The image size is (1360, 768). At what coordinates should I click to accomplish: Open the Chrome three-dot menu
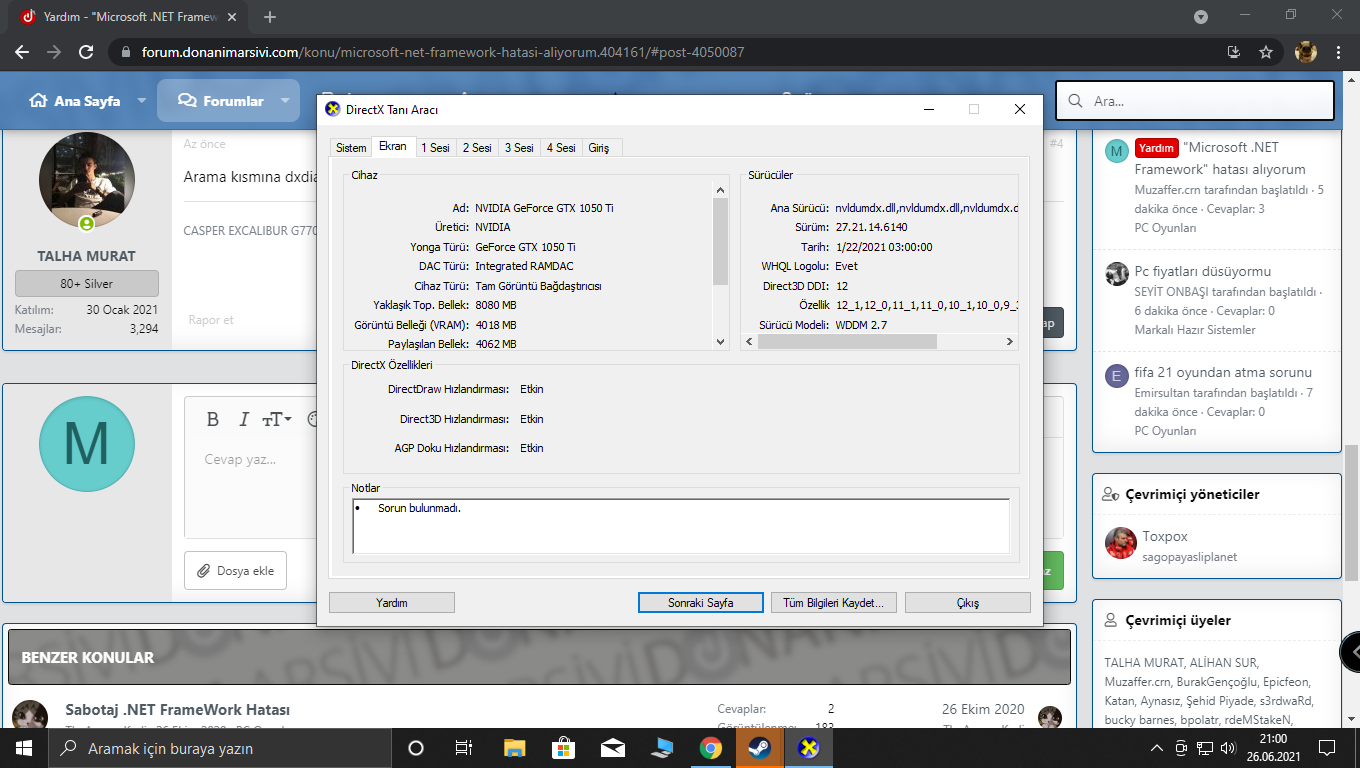[x=1339, y=52]
